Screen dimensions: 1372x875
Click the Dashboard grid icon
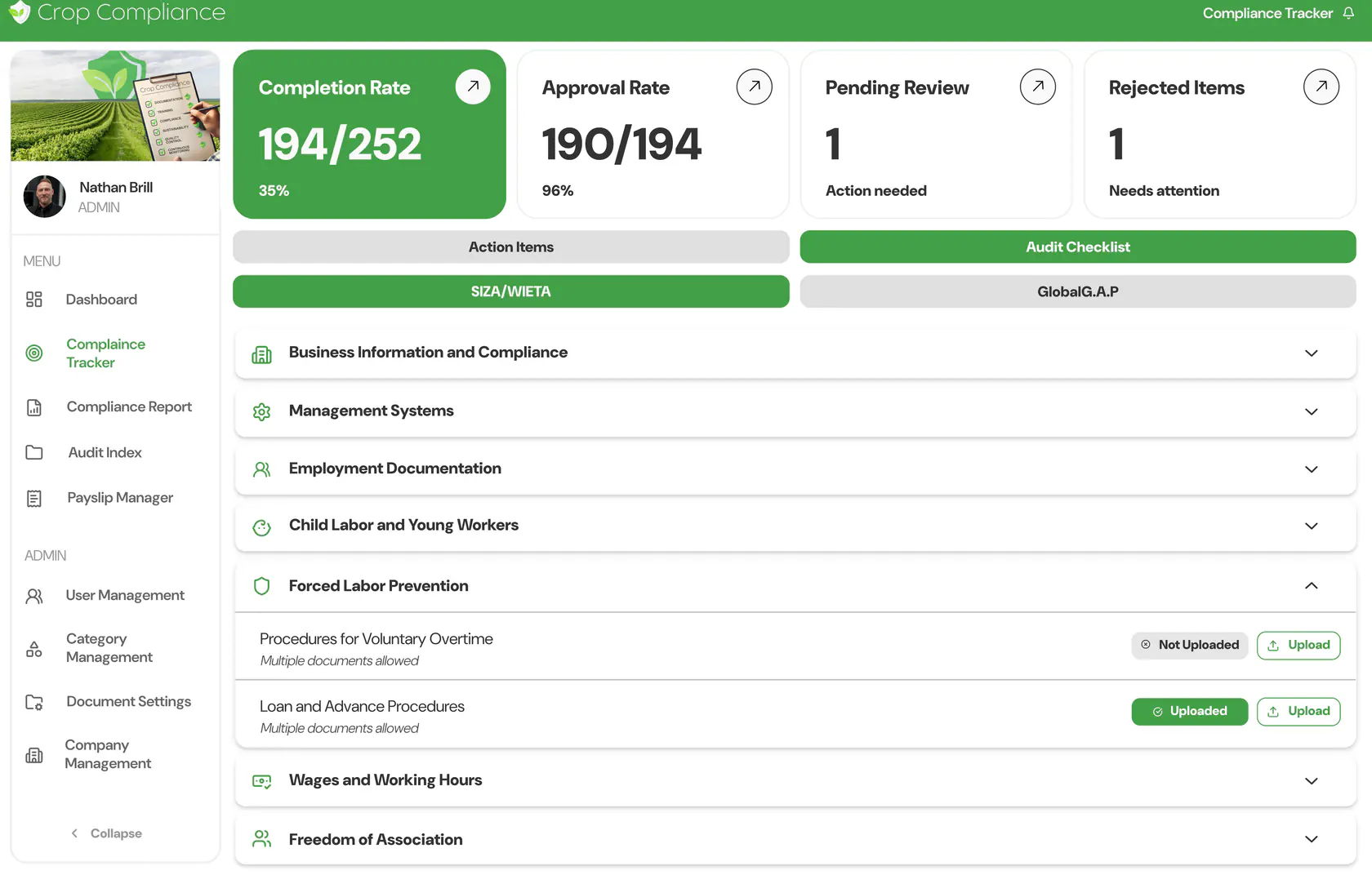click(34, 300)
